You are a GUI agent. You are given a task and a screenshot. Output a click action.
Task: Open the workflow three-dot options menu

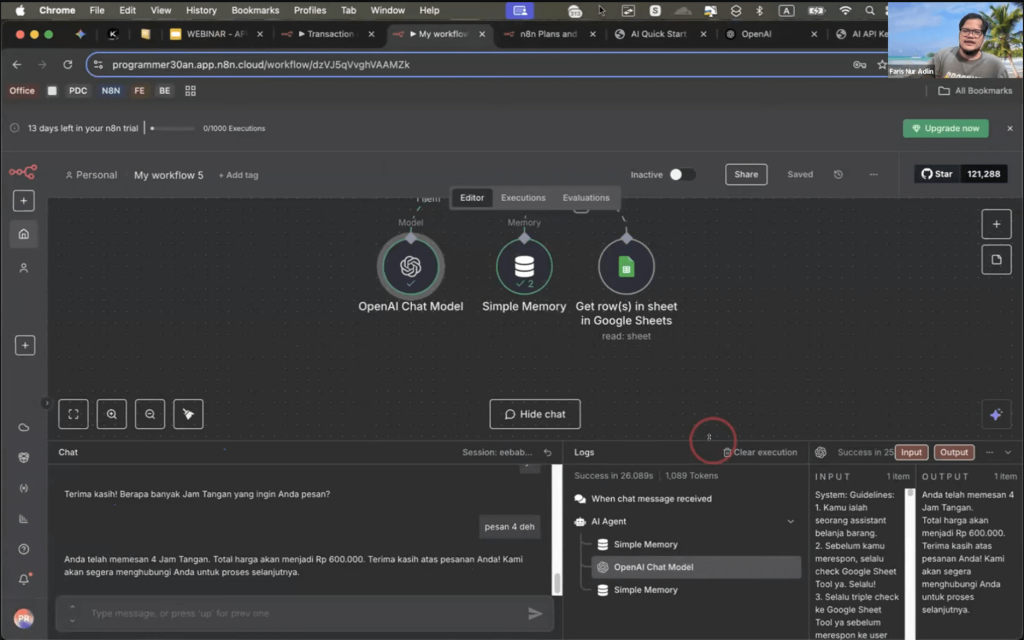pos(873,174)
